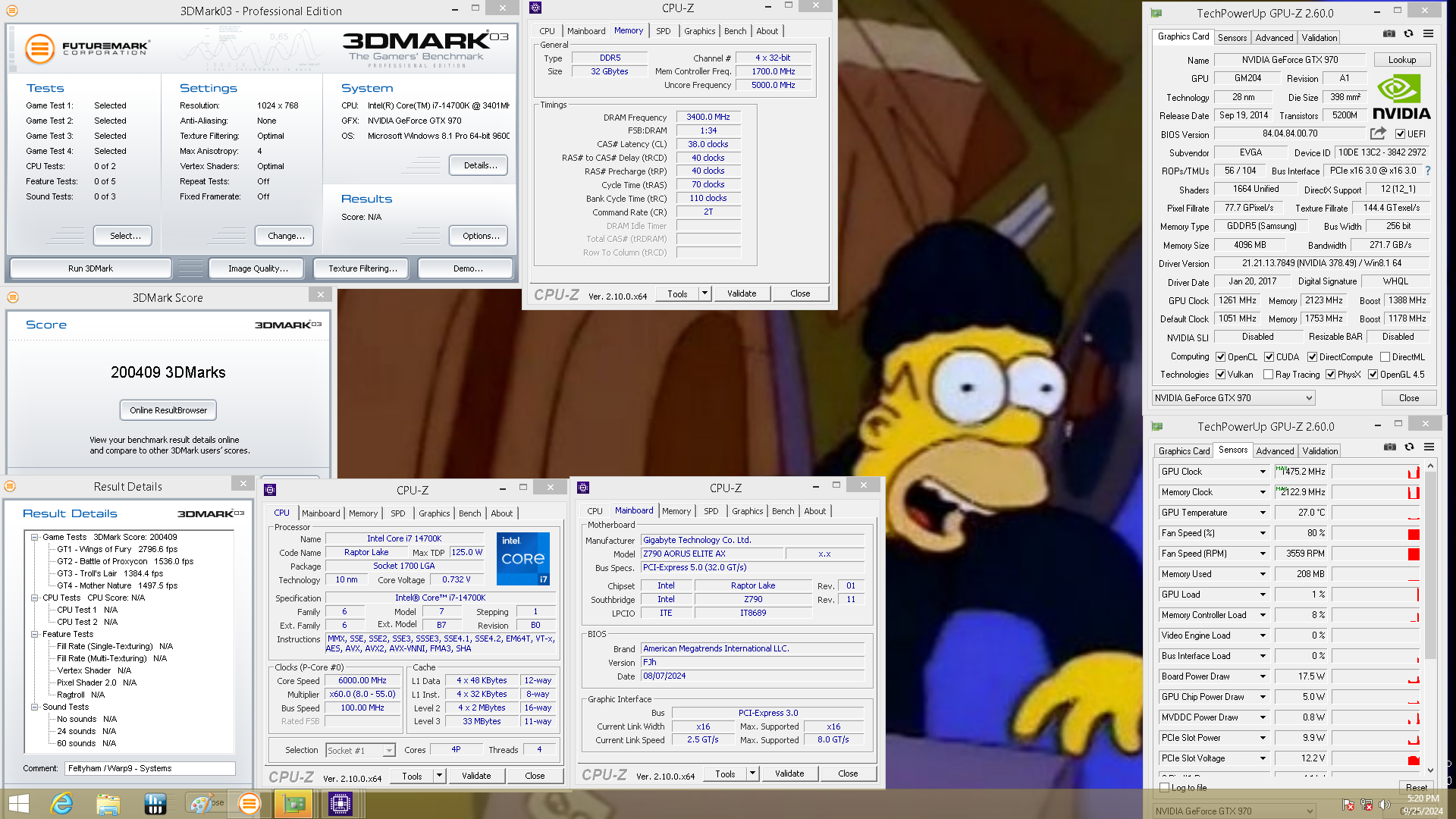The height and width of the screenshot is (819, 1456).
Task: Toggle the CUDA checkbox
Action: [1269, 357]
